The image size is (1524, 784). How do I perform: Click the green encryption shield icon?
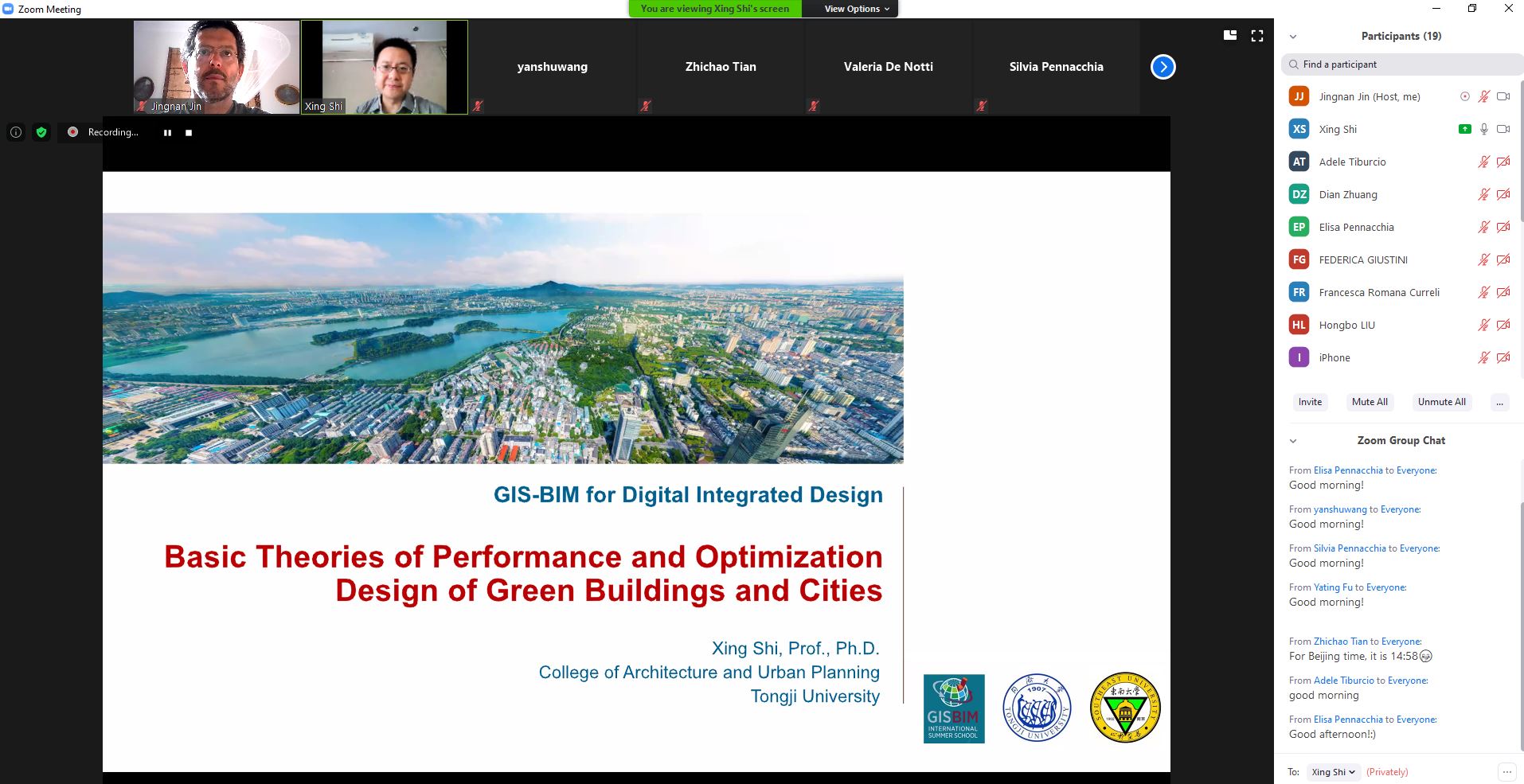[41, 132]
